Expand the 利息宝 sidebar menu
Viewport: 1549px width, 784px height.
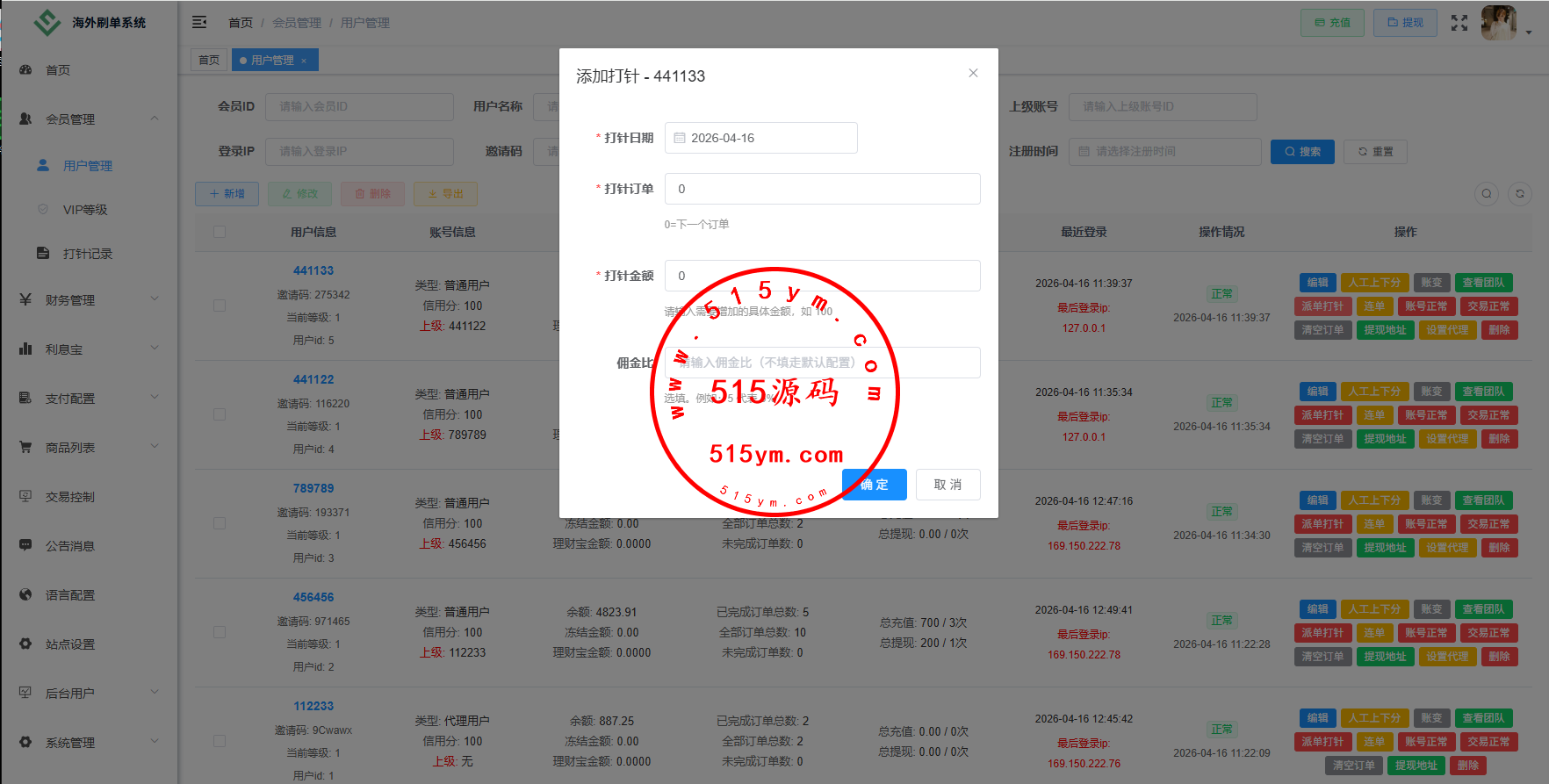(88, 349)
